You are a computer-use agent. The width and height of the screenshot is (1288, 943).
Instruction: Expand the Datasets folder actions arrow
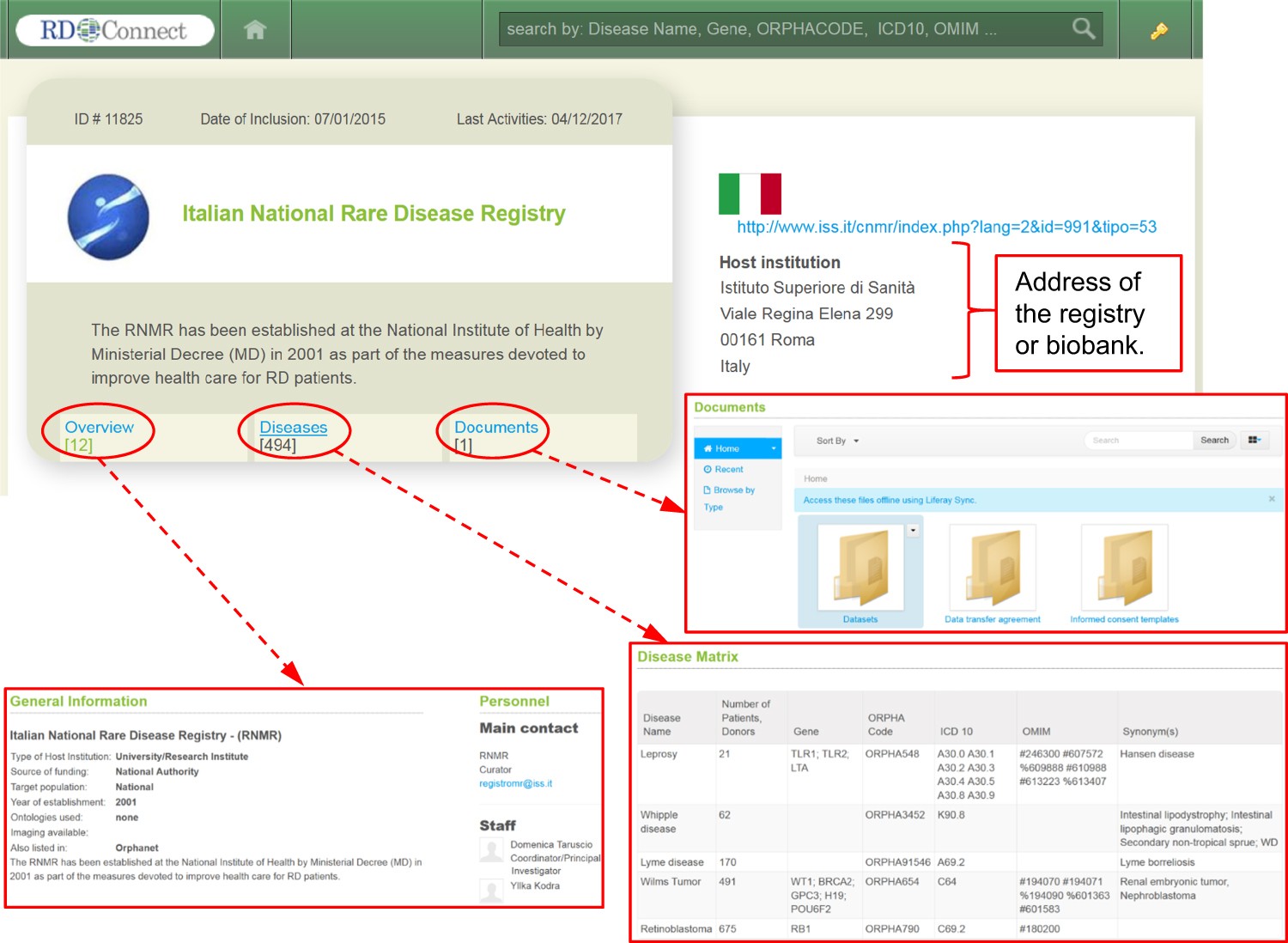click(913, 531)
